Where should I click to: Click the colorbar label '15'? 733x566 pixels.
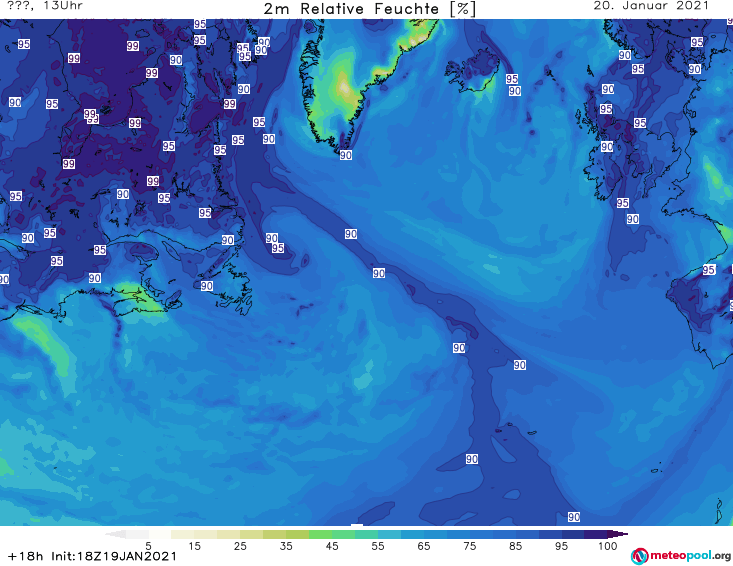point(194,546)
